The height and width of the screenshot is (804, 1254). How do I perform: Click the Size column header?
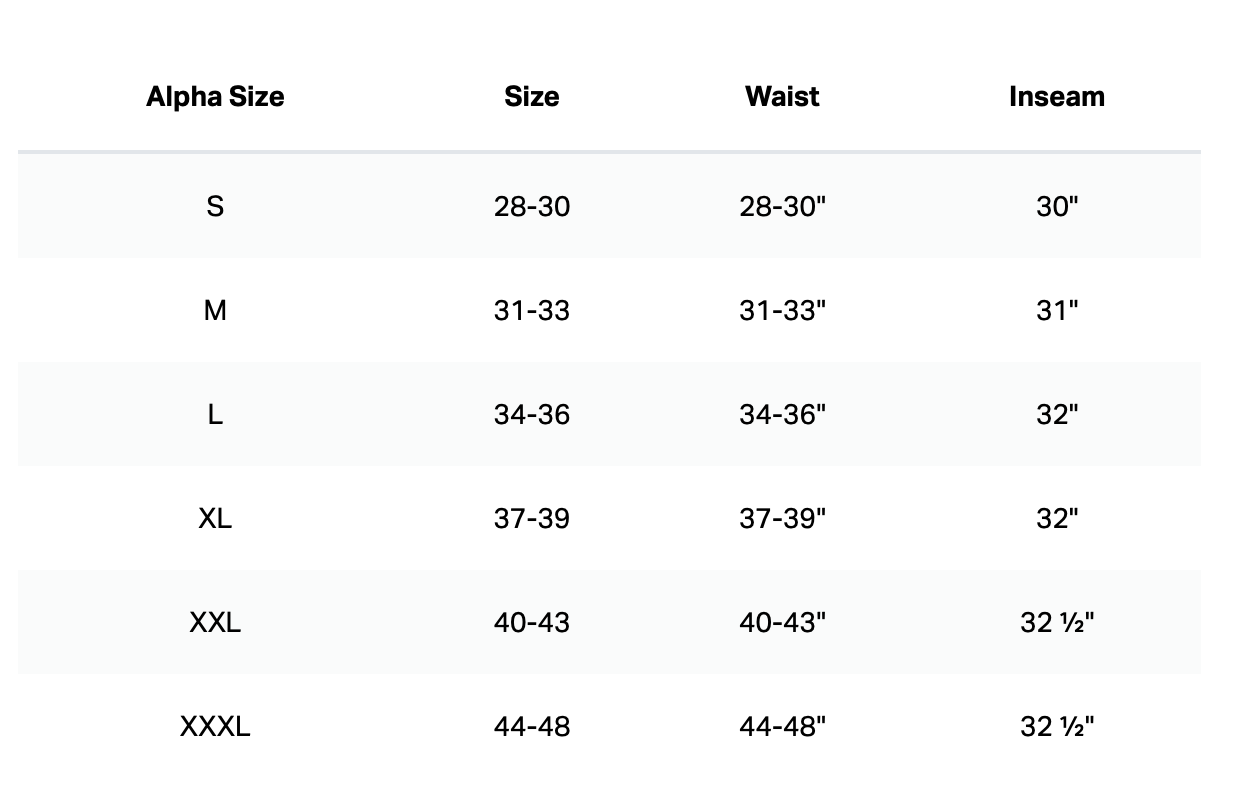(x=531, y=97)
